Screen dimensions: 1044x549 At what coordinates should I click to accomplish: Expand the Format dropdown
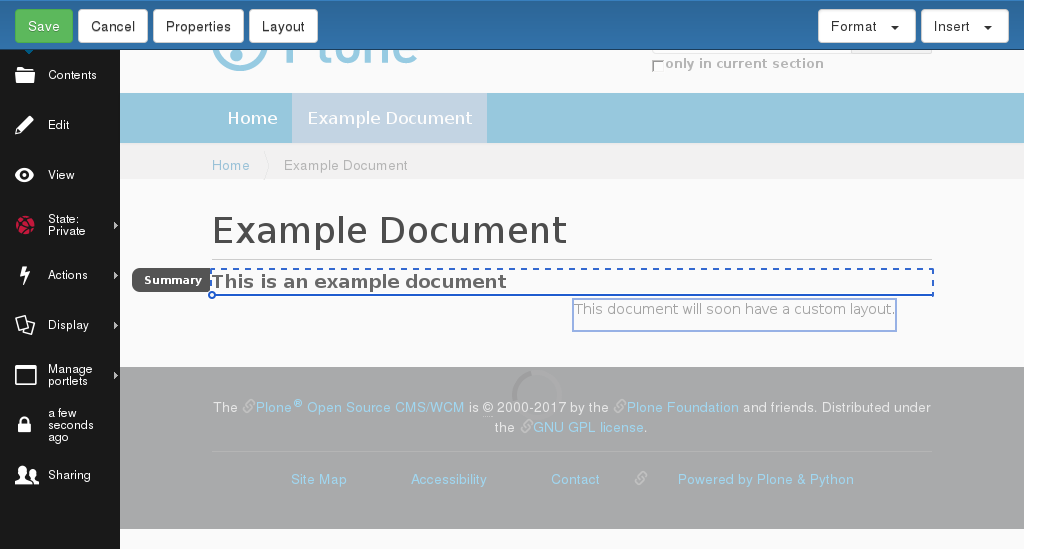click(x=866, y=27)
